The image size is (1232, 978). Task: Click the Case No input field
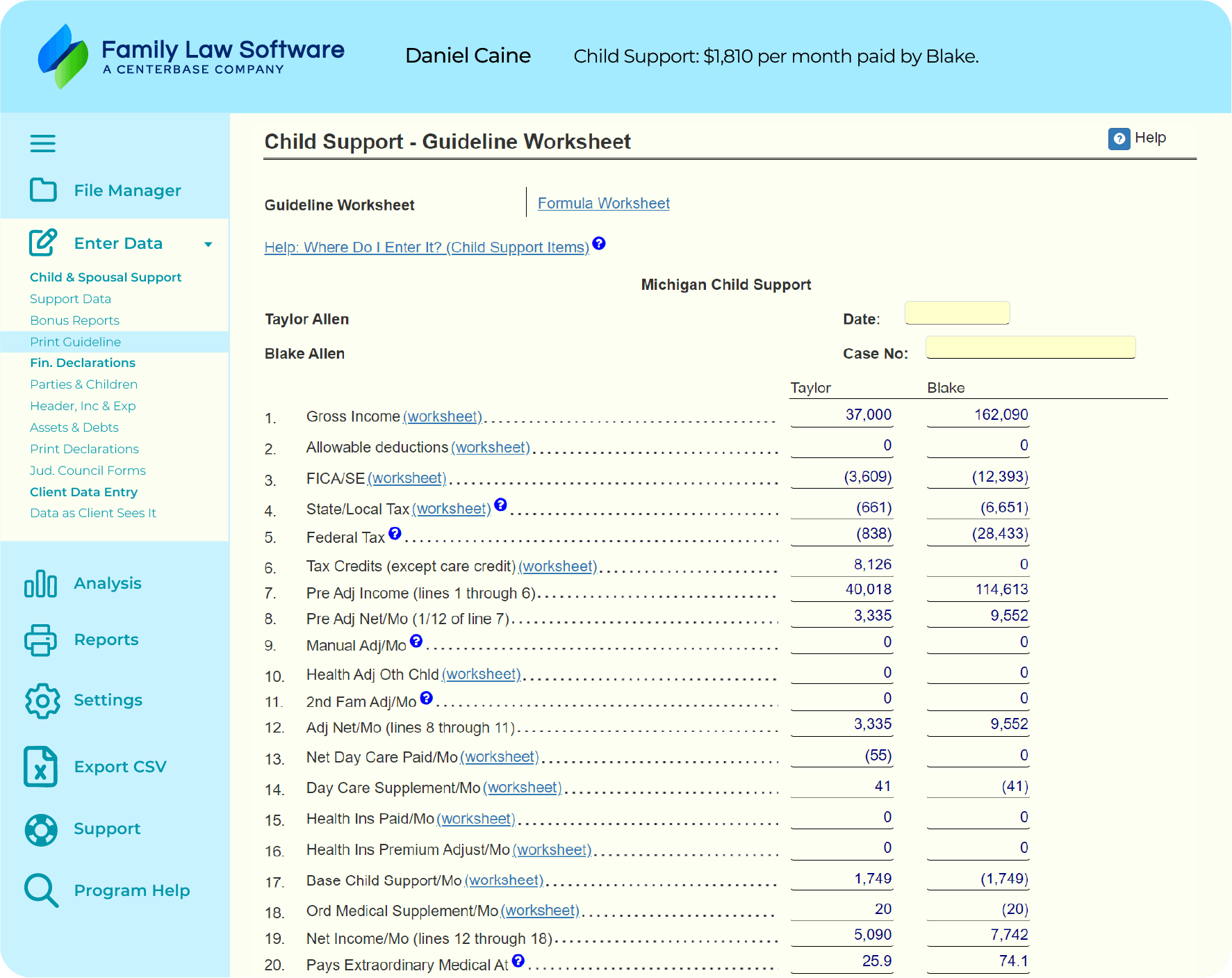pos(1030,348)
